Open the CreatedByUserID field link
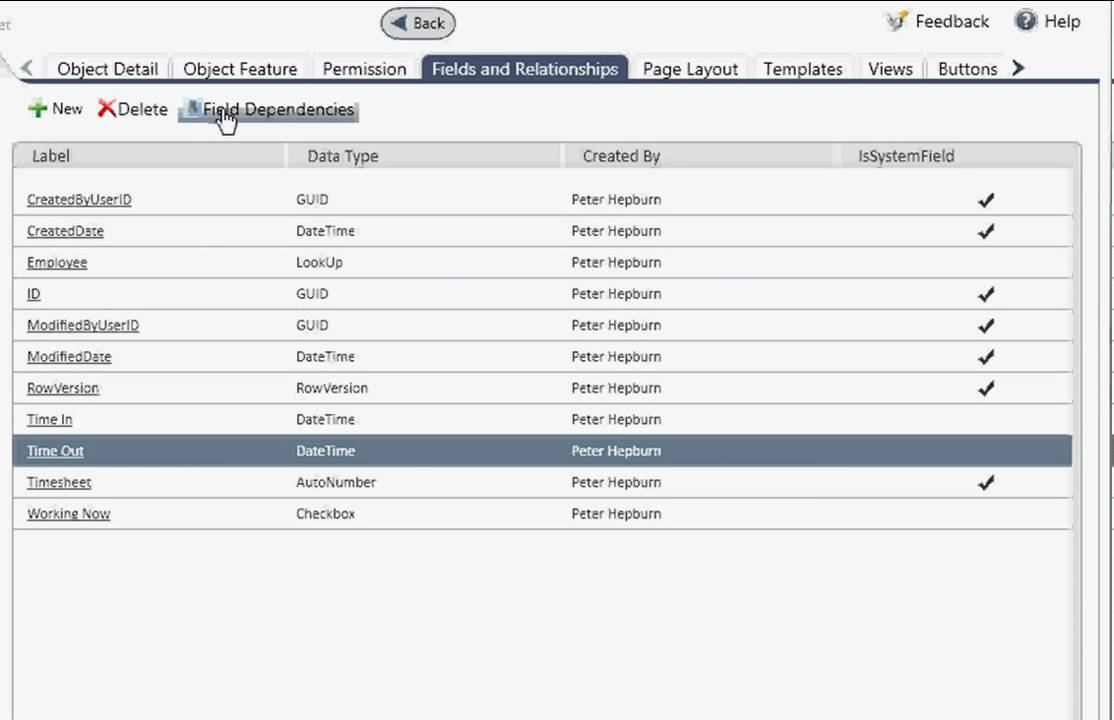Image resolution: width=1114 pixels, height=720 pixels. tap(79, 200)
